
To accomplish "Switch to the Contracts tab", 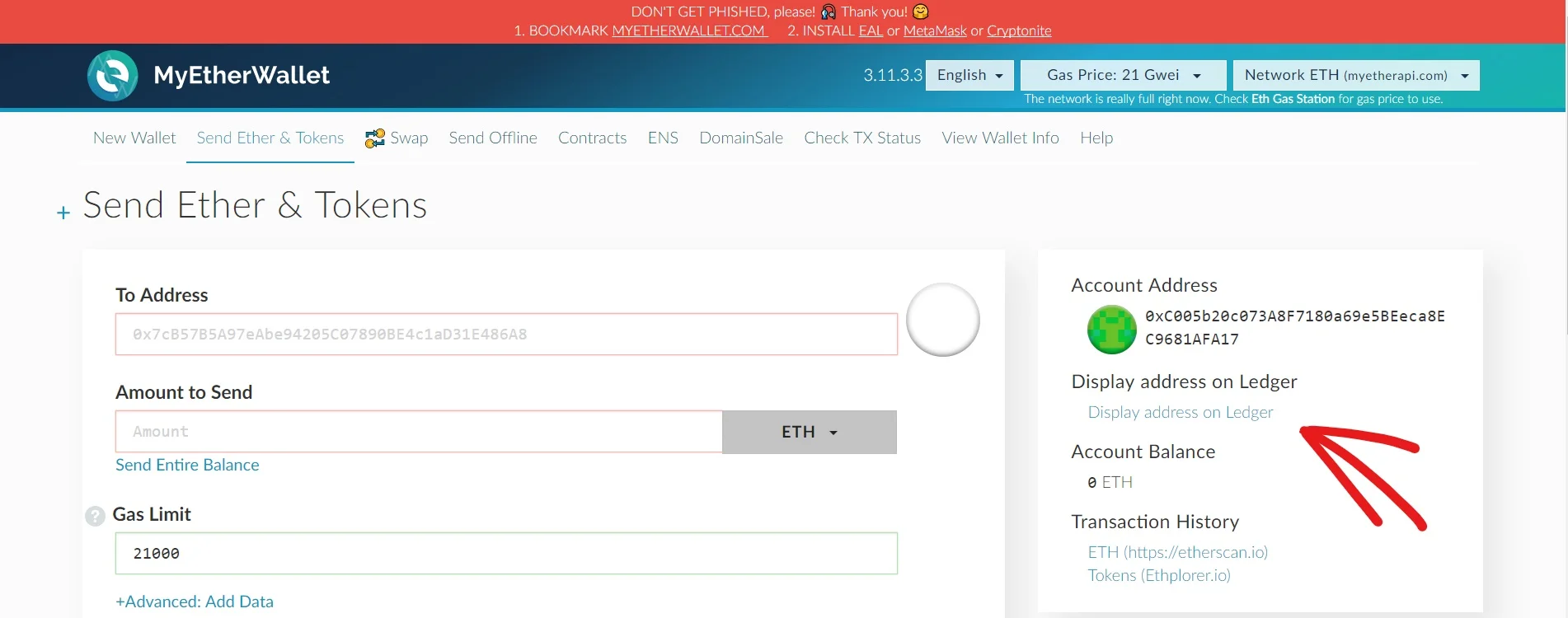I will coord(592,138).
